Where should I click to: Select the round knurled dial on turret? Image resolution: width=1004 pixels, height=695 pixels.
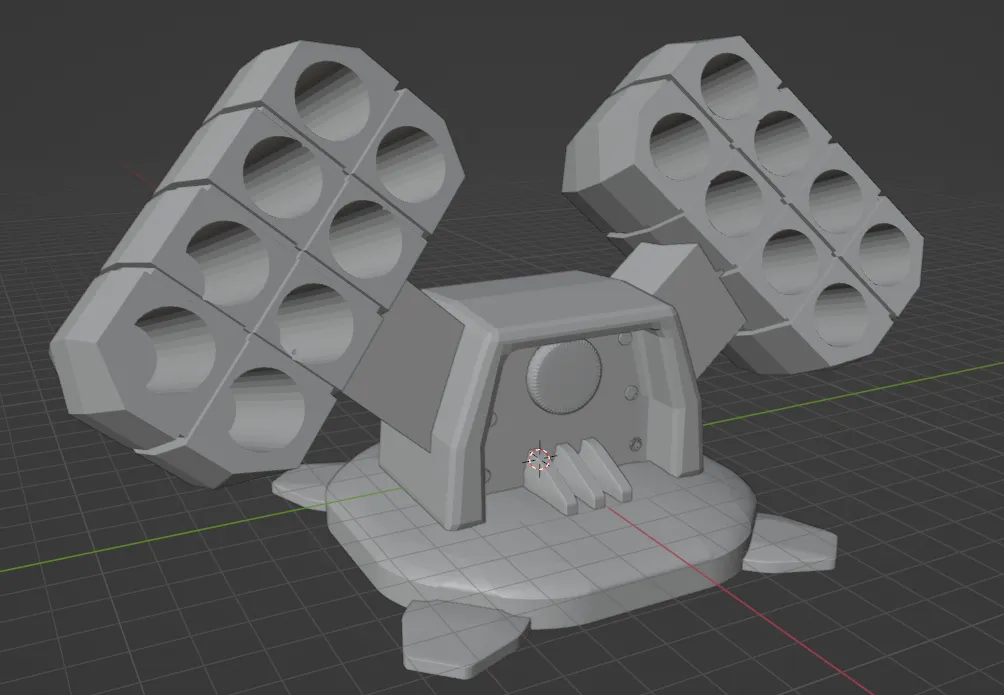pos(564,376)
